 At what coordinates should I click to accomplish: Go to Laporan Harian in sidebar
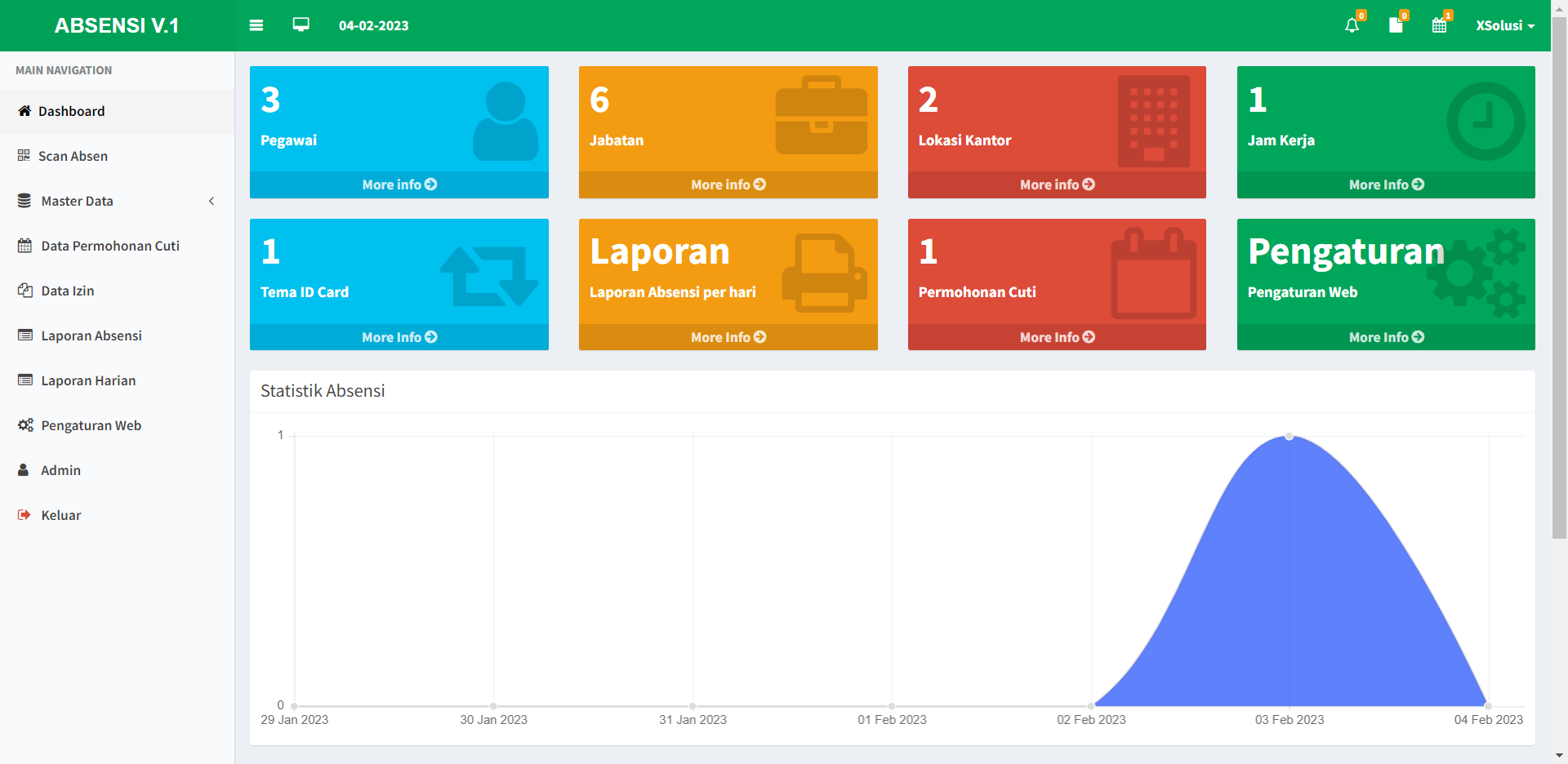pyautogui.click(x=88, y=380)
